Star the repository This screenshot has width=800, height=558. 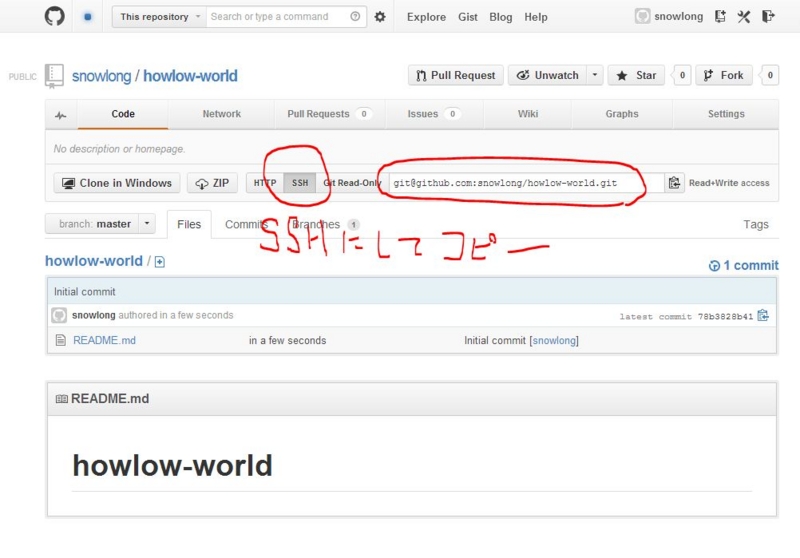pos(636,75)
